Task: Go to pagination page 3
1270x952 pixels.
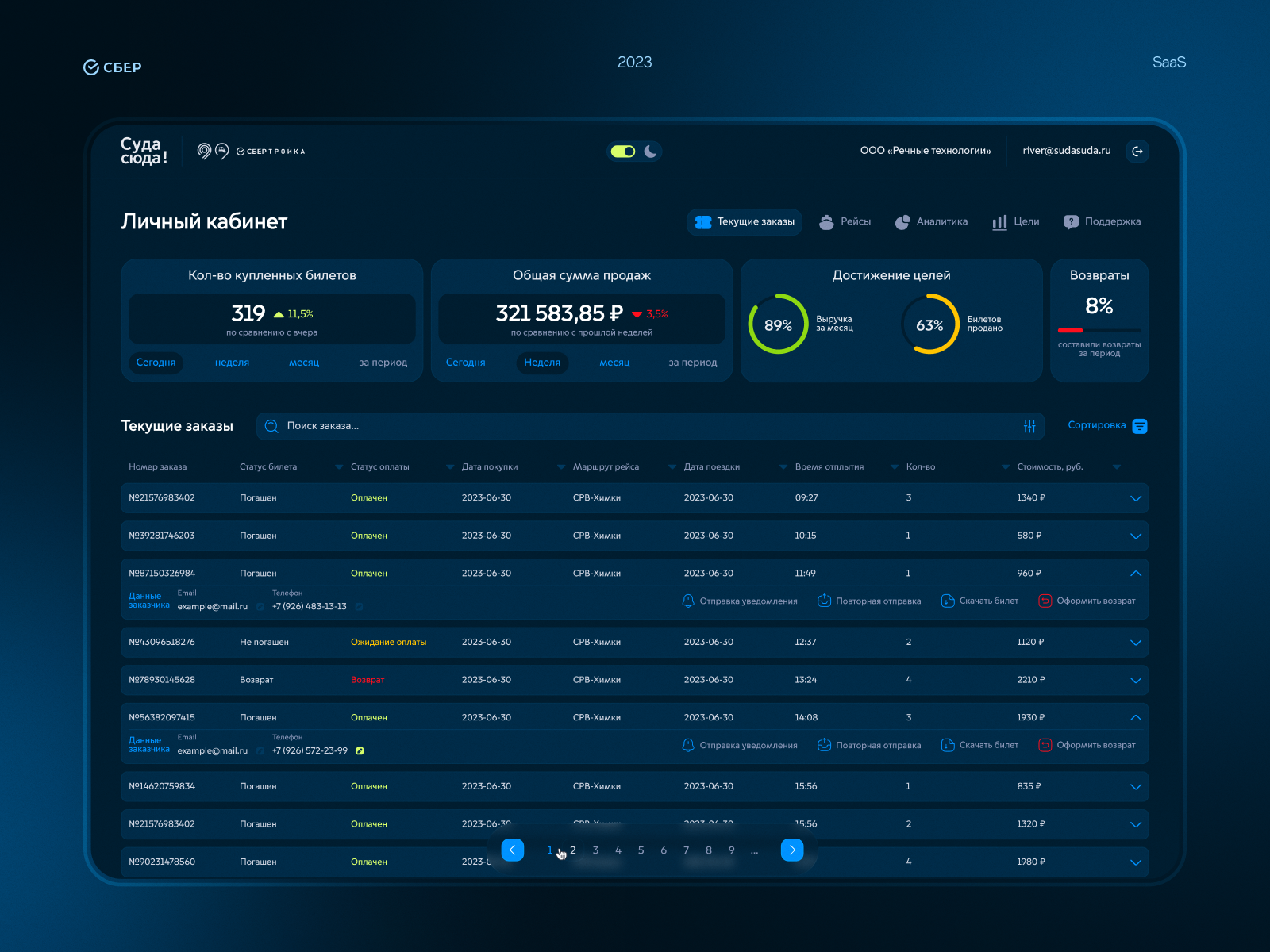Action: [x=595, y=850]
